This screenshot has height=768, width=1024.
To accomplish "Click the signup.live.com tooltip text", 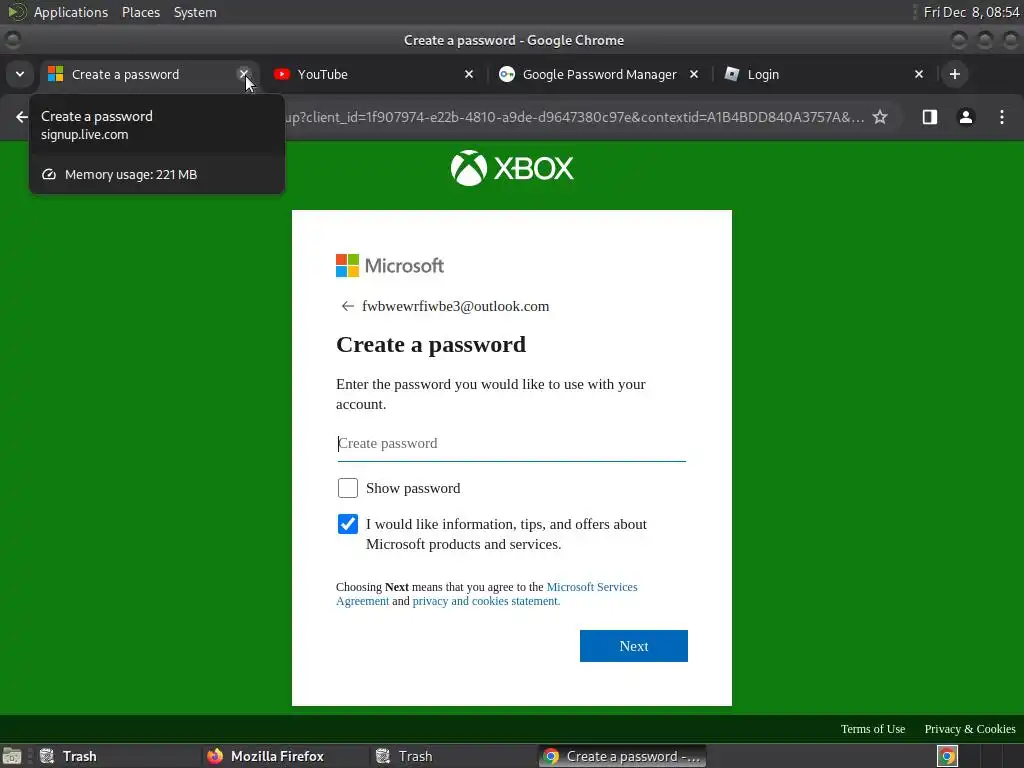I will pos(84,135).
